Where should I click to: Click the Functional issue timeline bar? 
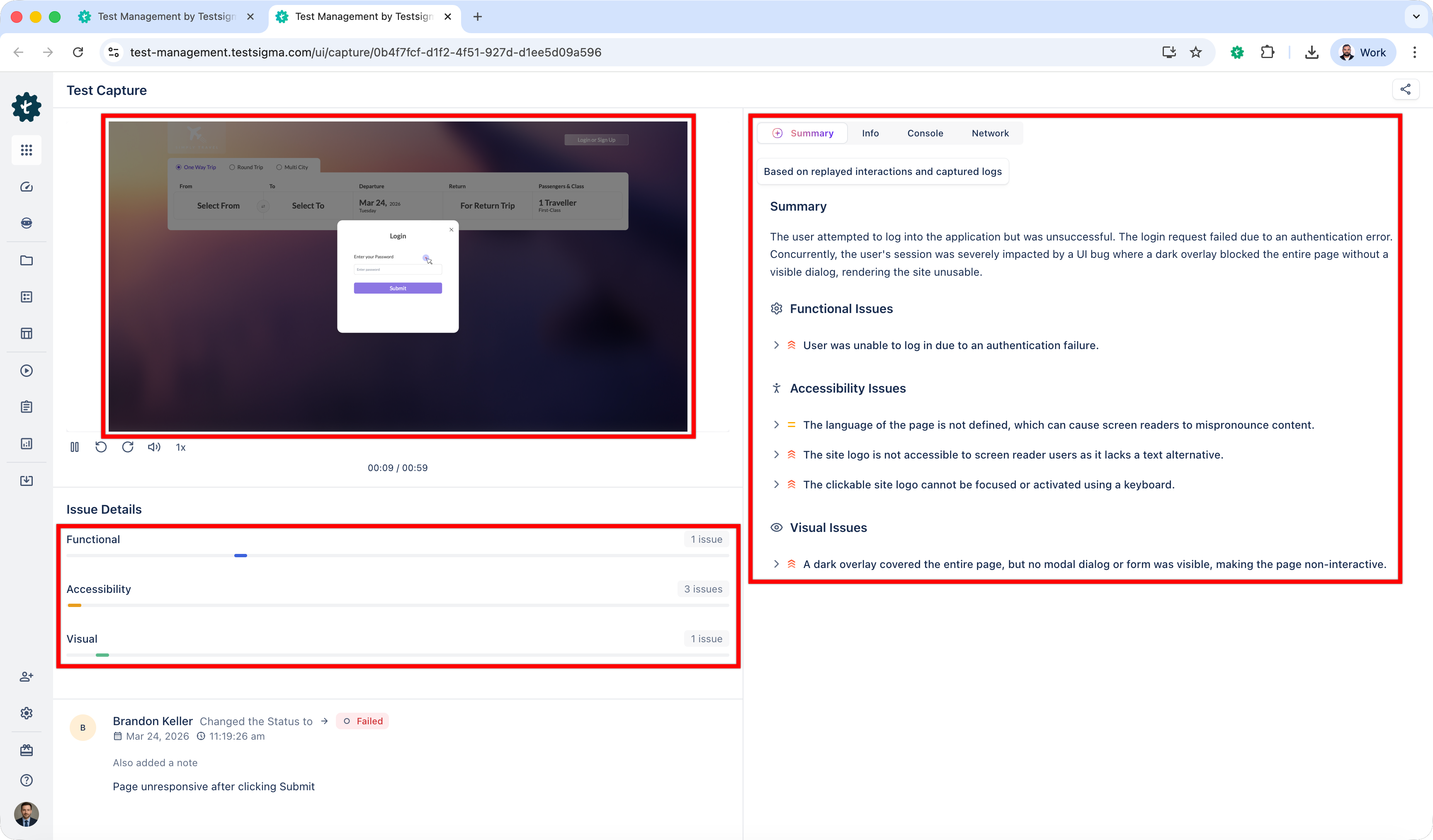(x=240, y=555)
